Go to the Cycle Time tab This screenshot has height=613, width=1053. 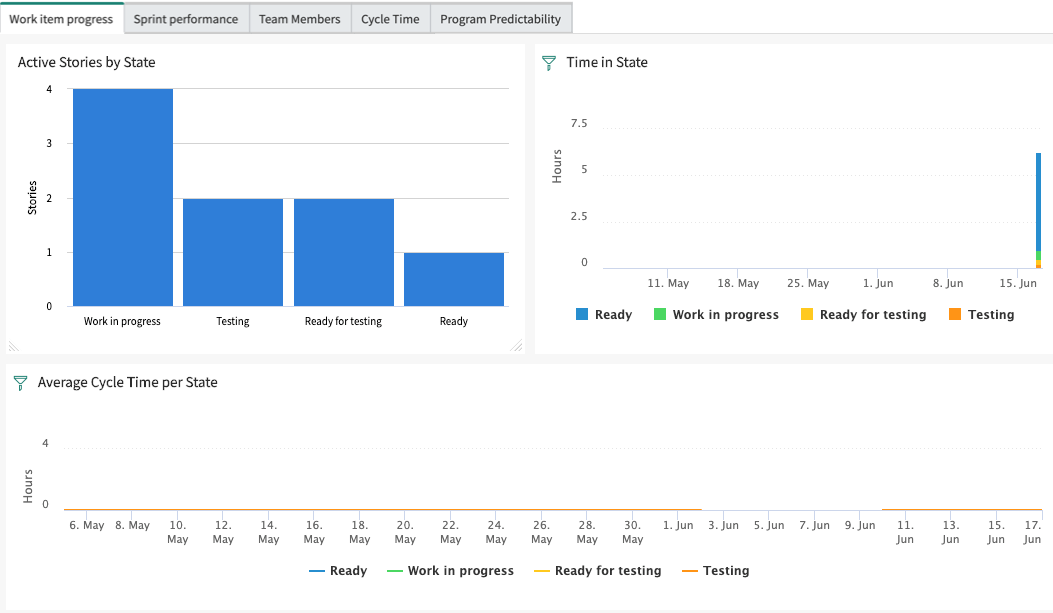click(x=390, y=19)
